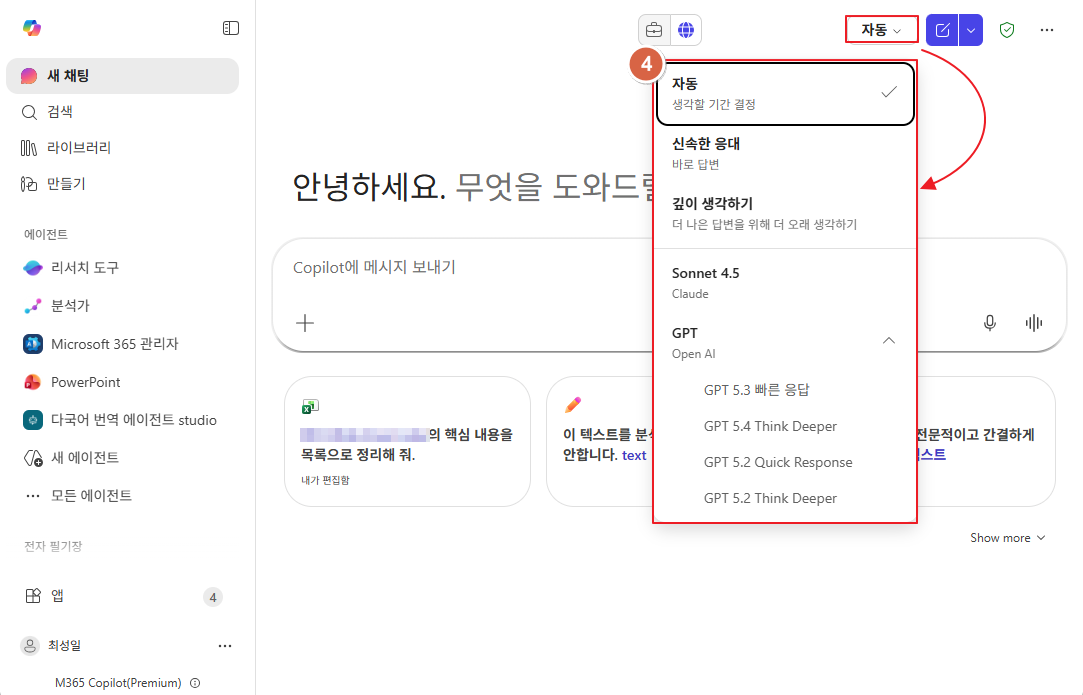This screenshot has height=695, width=1083.
Task: Click M365 Copilot(Premium) label
Action: 118,683
